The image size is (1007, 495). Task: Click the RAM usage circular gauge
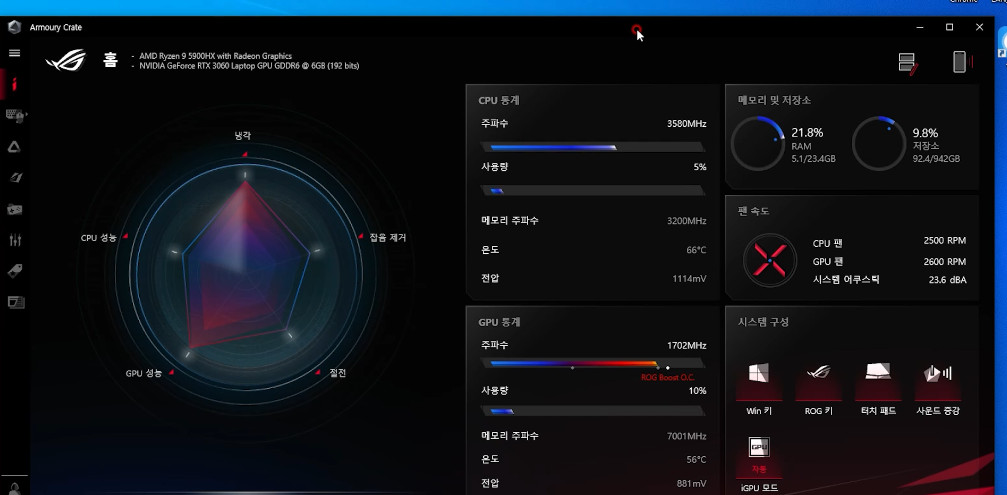[x=758, y=143]
